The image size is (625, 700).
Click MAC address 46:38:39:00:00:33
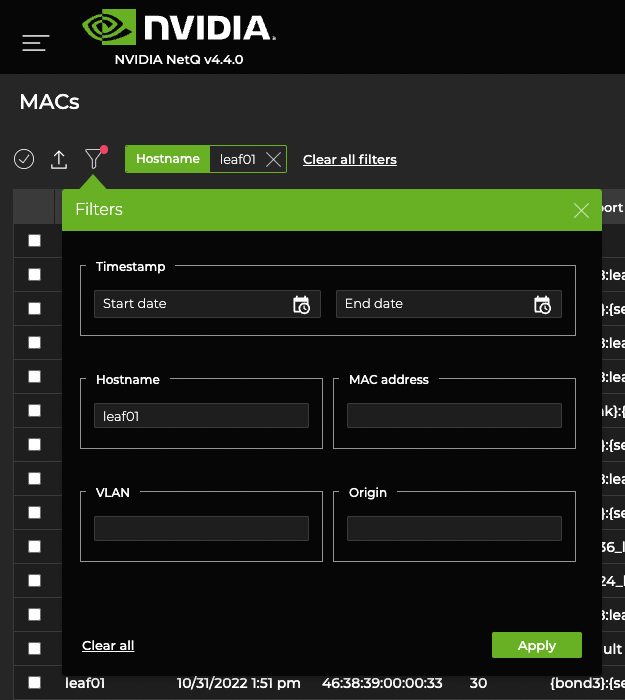(382, 683)
